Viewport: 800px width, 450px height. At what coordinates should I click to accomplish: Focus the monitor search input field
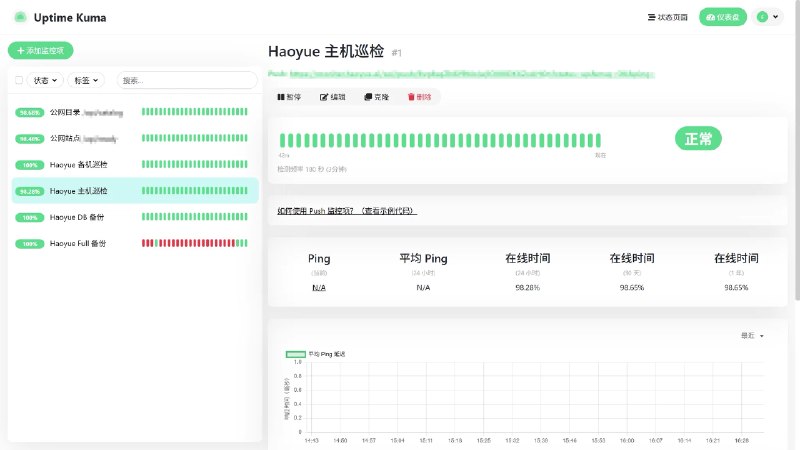click(x=187, y=80)
